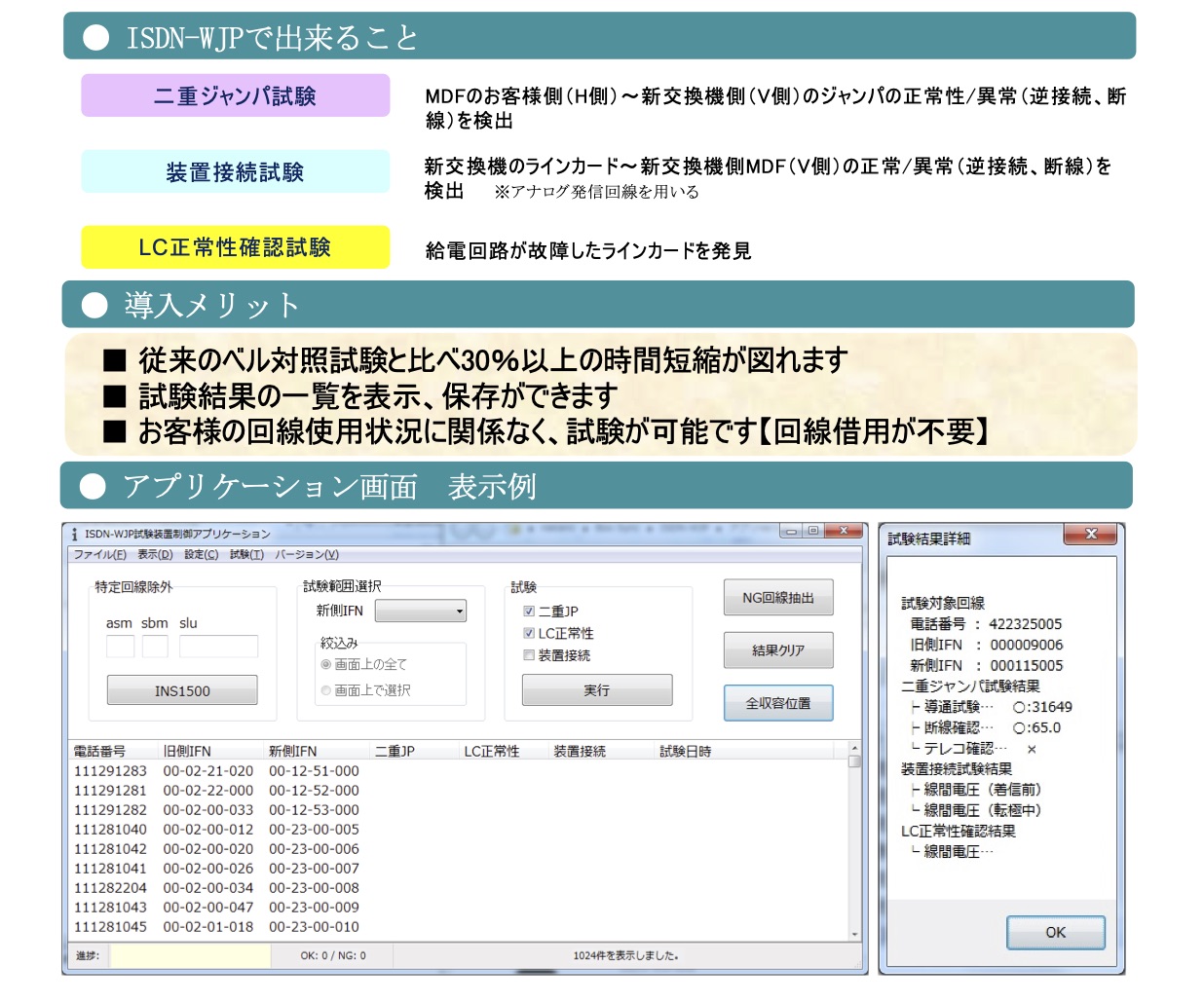This screenshot has height=1002, width=1204.
Task: Click the 全収容位置 button
Action: pos(778,703)
